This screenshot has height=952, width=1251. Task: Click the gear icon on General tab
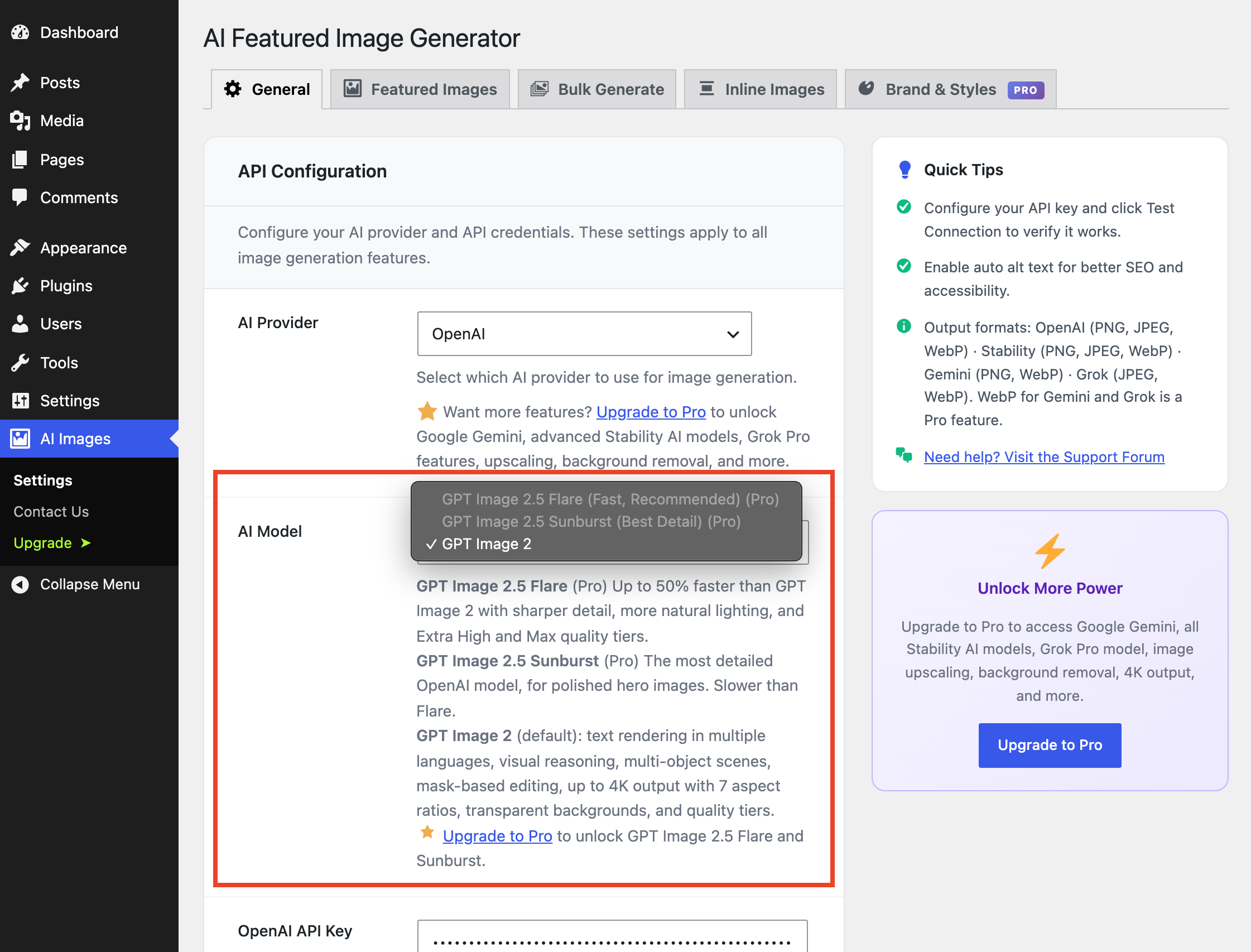(233, 89)
